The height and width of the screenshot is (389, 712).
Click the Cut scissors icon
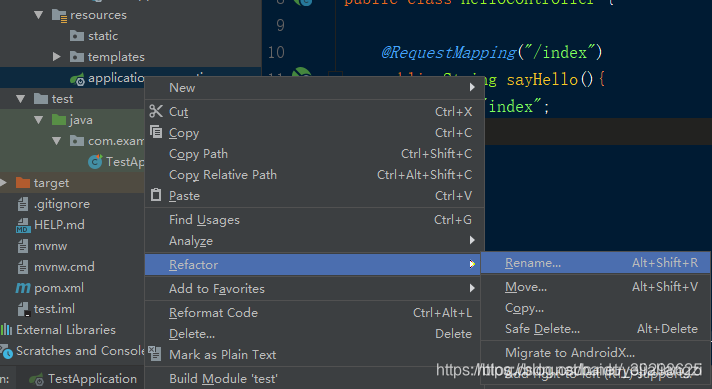pyautogui.click(x=156, y=111)
